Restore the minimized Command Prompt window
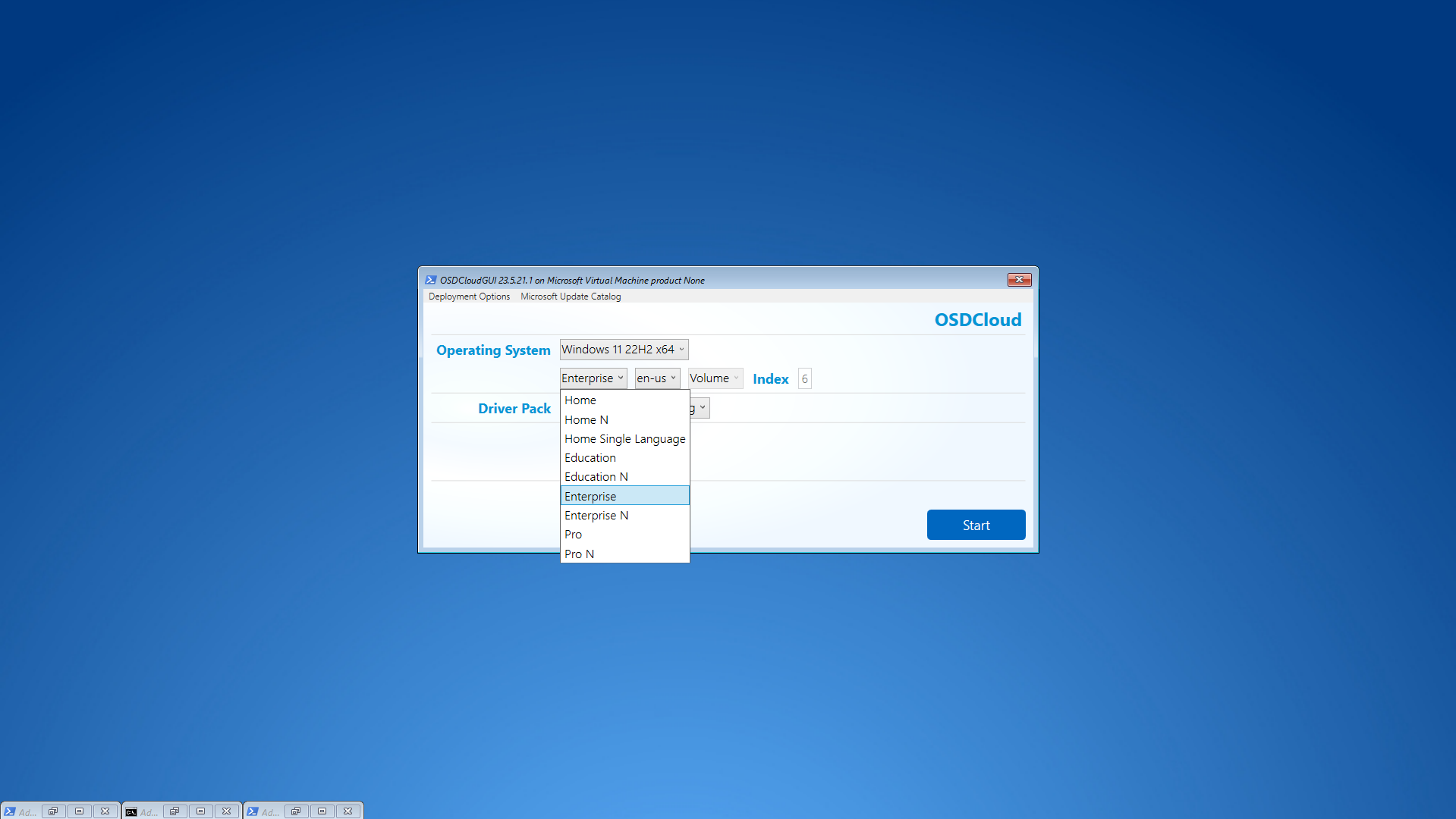This screenshot has height=819, width=1456. pyautogui.click(x=175, y=811)
